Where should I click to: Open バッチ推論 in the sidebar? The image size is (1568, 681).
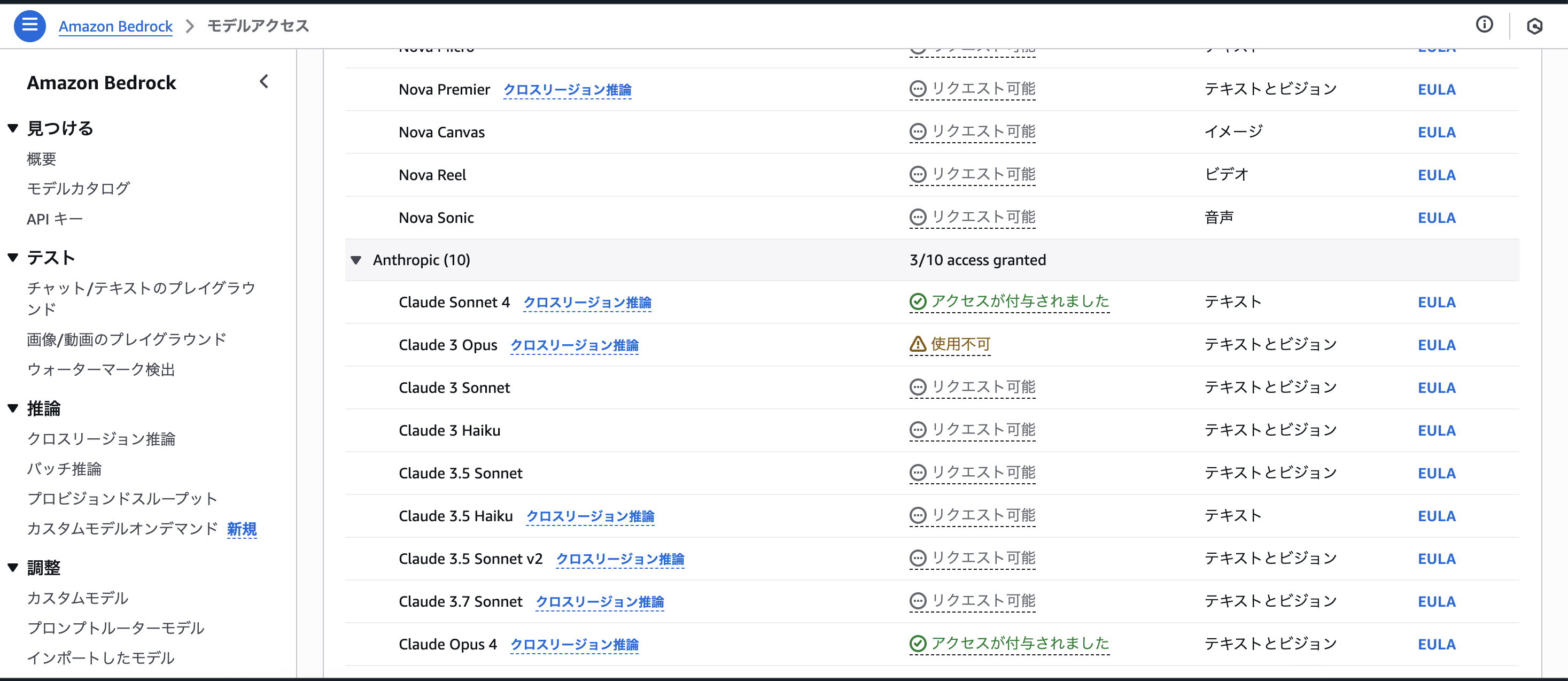(x=64, y=469)
